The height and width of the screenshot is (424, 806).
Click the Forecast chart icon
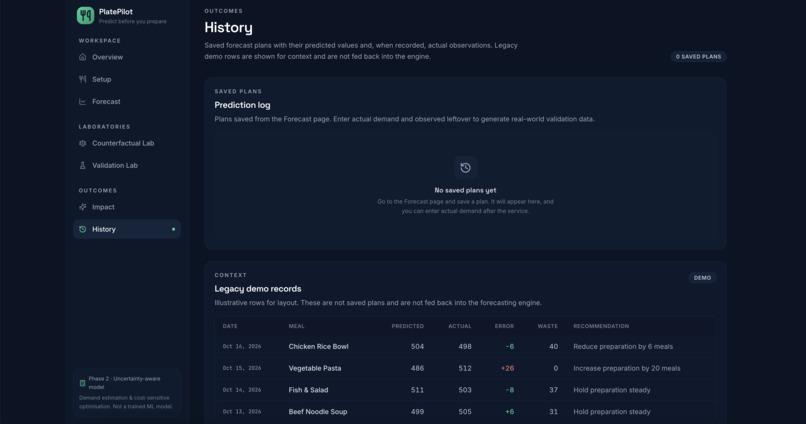tap(83, 102)
